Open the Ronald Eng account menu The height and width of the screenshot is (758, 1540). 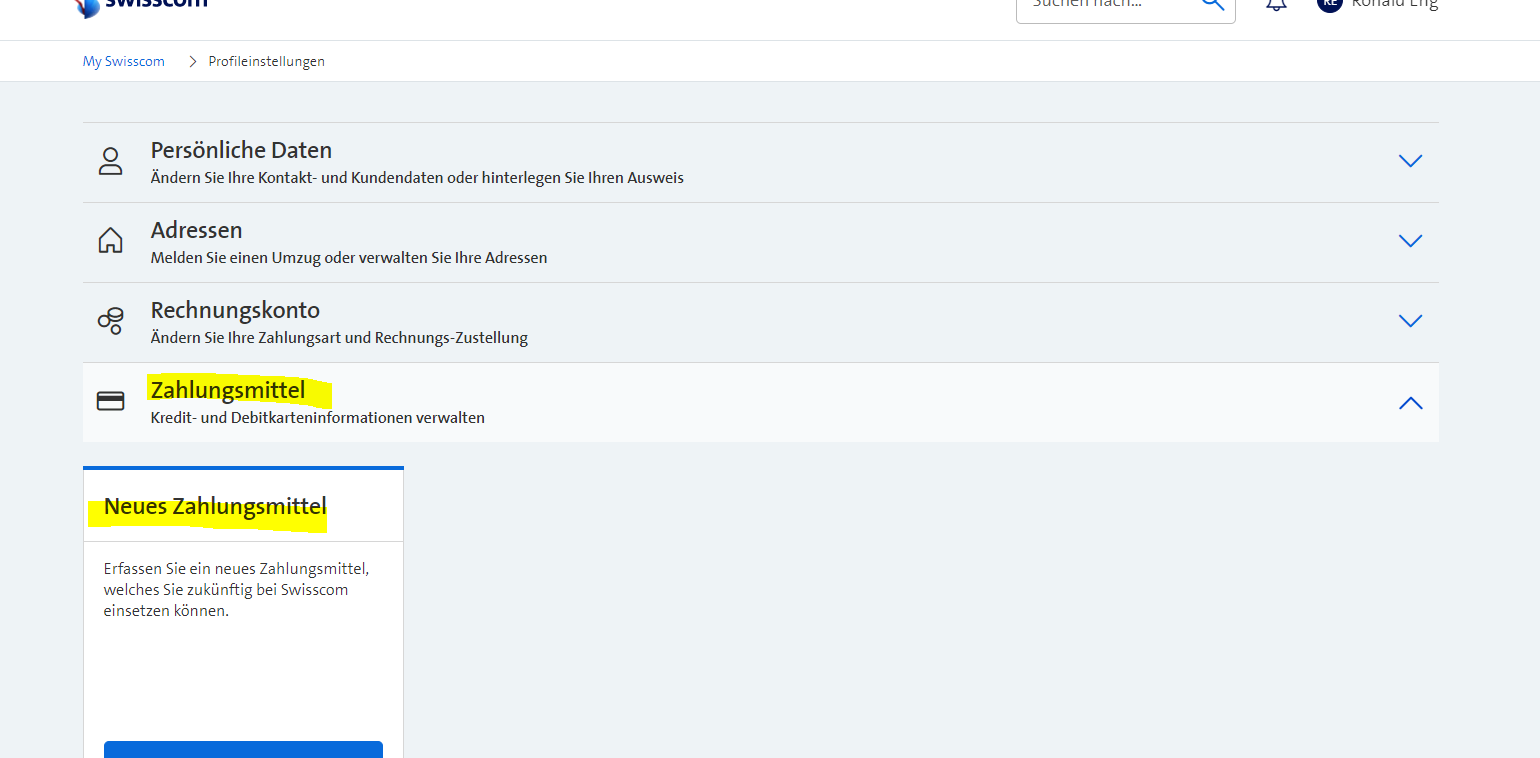point(1394,5)
